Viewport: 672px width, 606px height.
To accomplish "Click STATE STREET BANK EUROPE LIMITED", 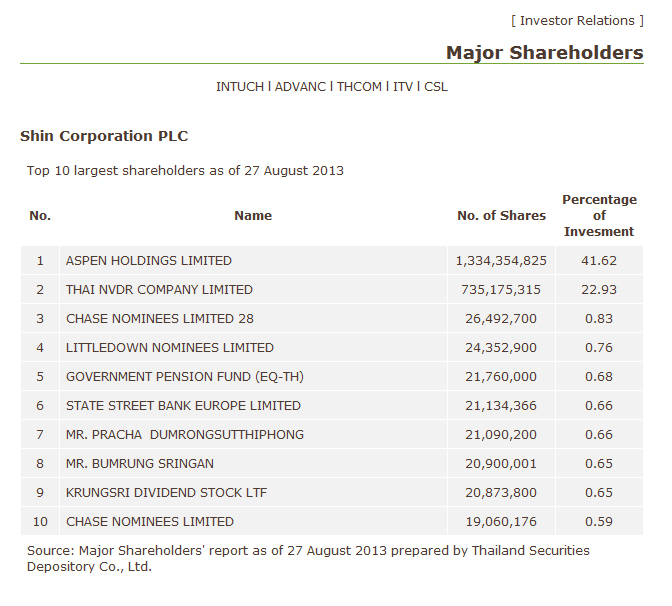I will pos(183,406).
